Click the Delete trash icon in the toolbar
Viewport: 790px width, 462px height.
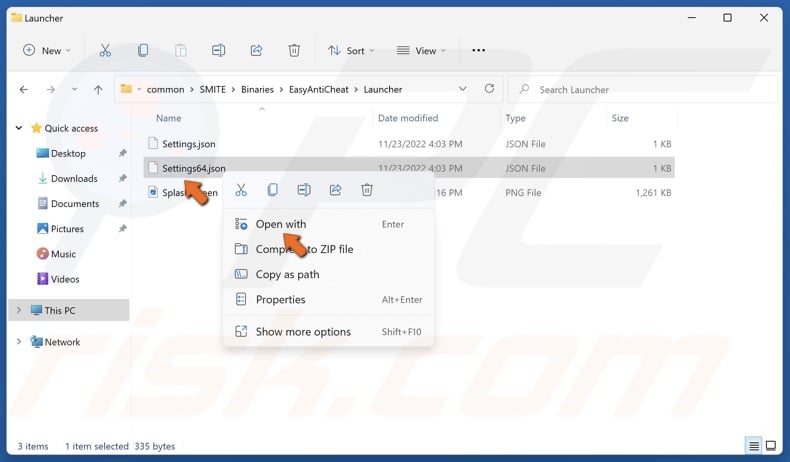(x=294, y=50)
